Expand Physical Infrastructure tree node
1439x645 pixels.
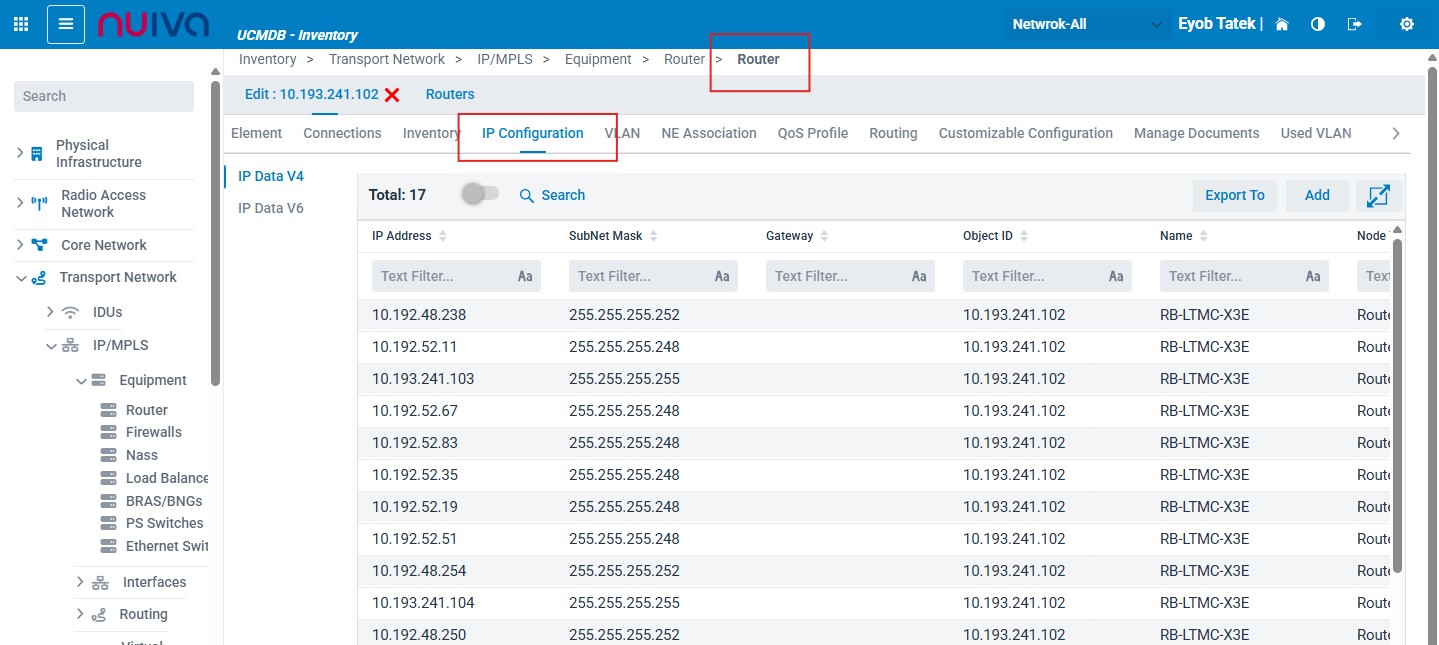pyautogui.click(x=21, y=153)
